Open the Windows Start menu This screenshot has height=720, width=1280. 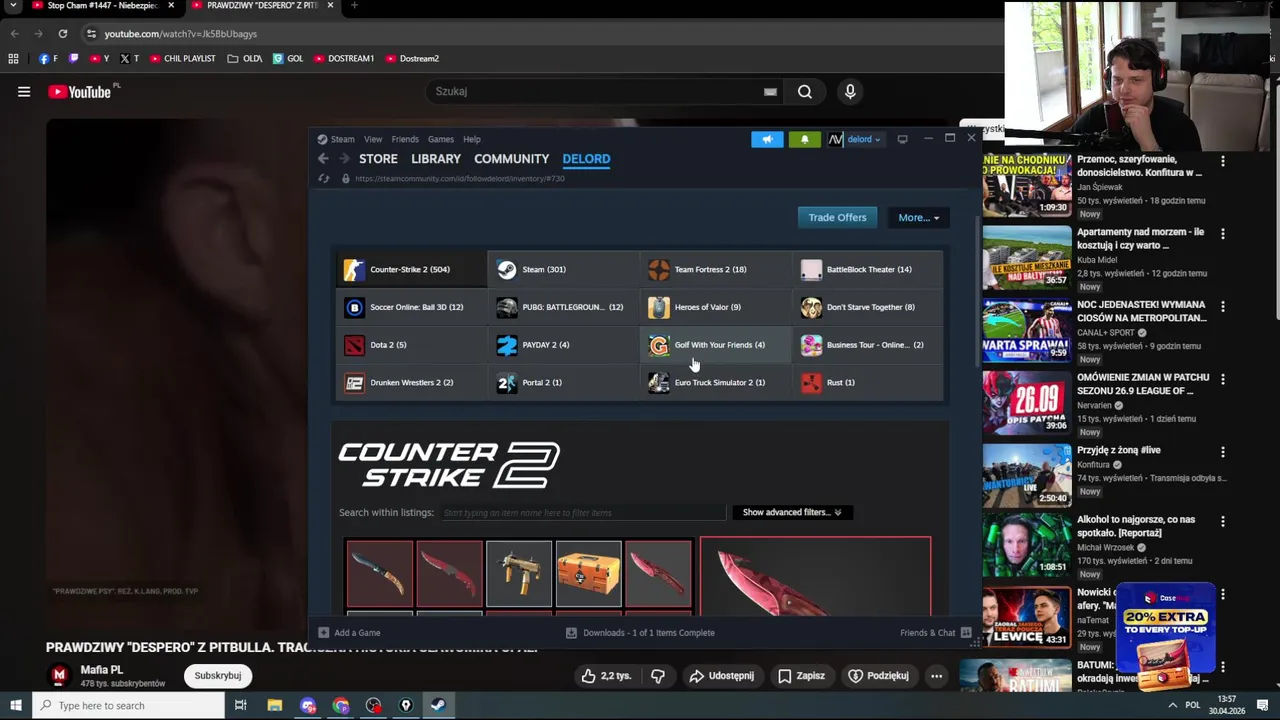click(14, 705)
